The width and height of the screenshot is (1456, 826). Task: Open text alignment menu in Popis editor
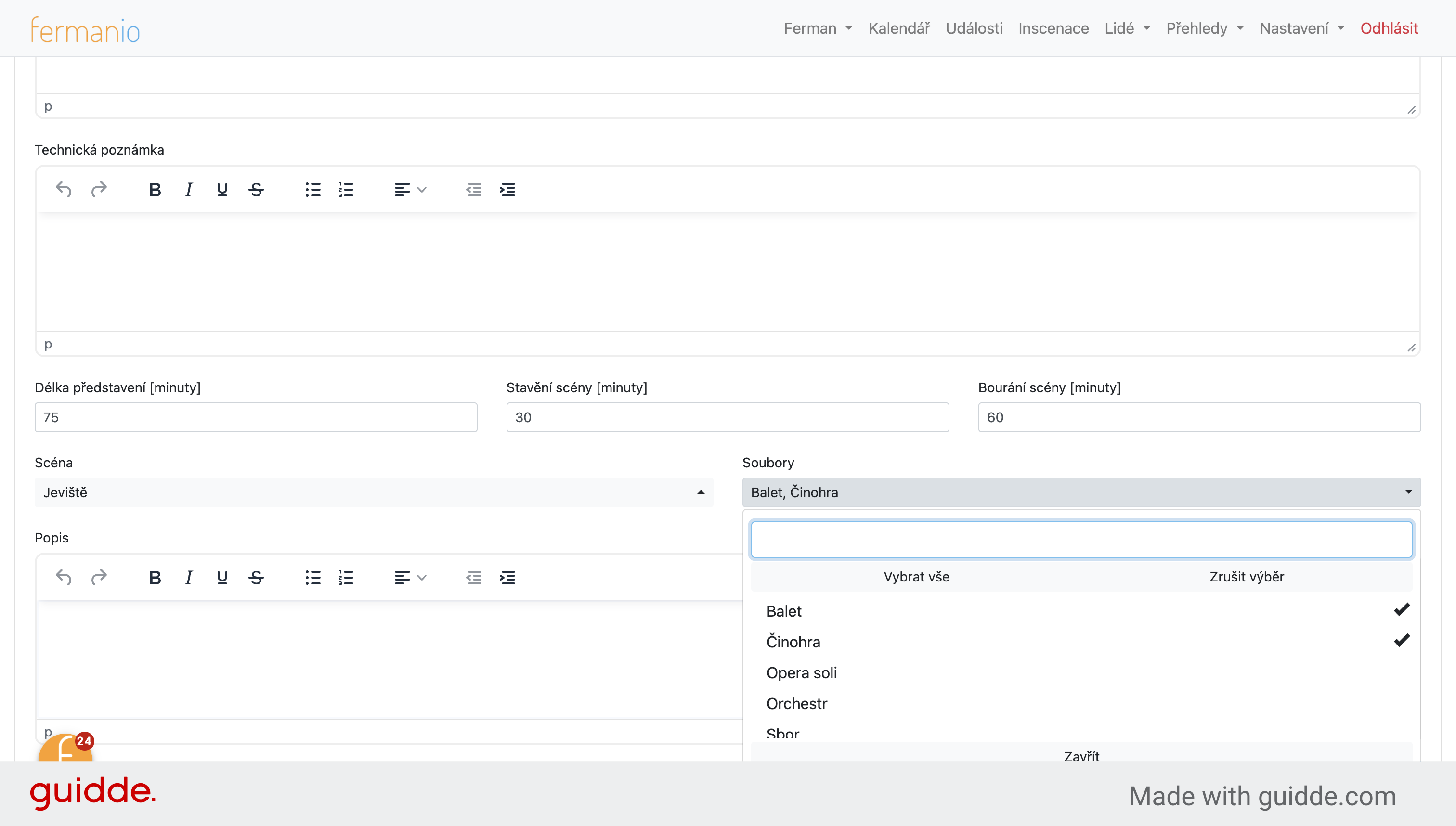click(x=410, y=578)
